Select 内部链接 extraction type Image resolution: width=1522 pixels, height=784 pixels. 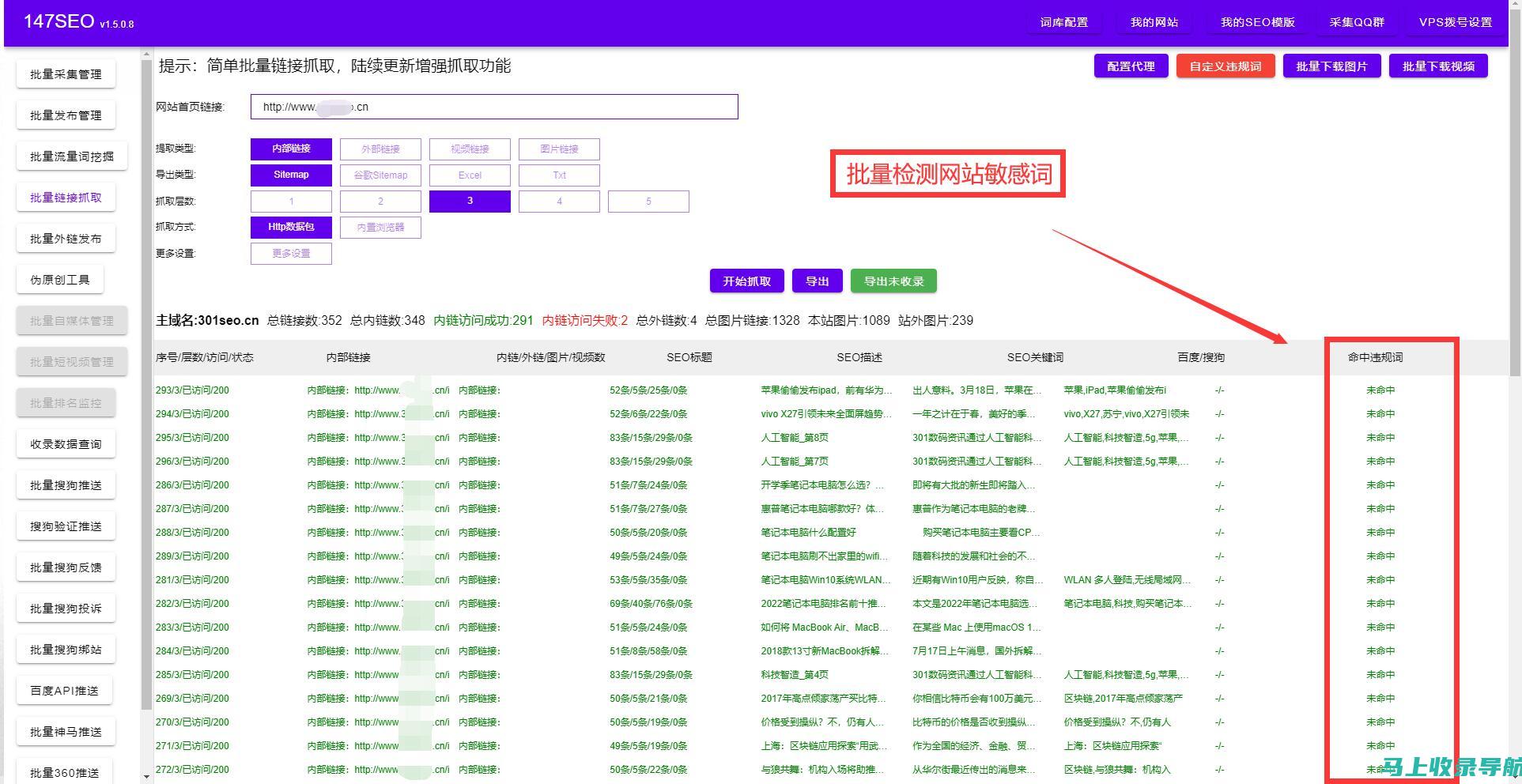[291, 149]
